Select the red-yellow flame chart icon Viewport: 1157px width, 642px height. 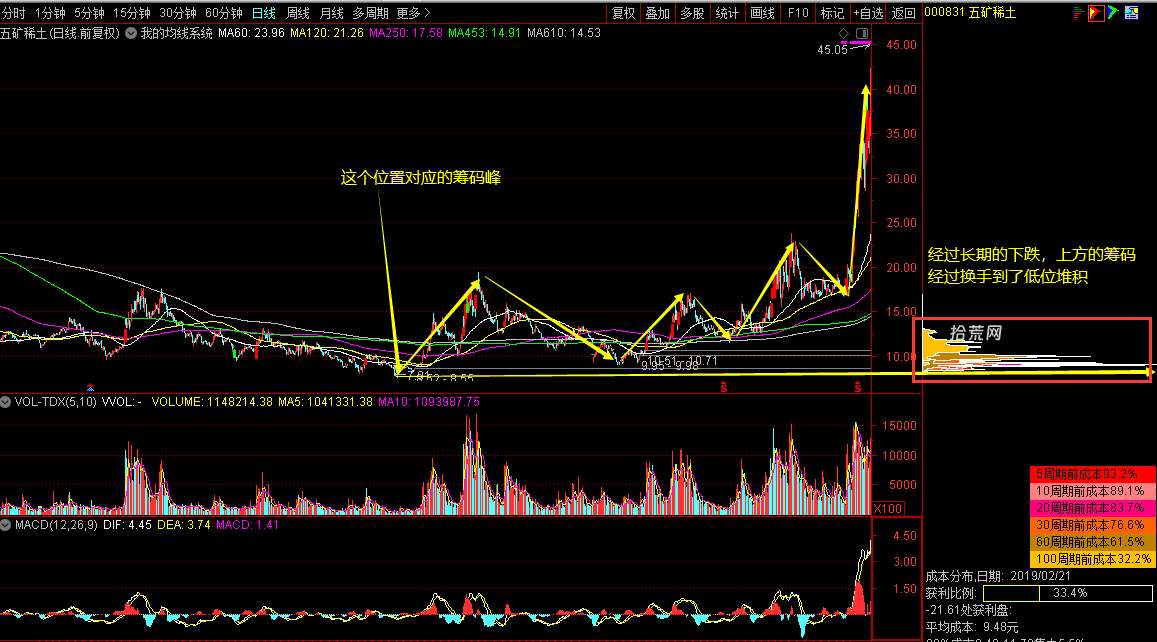[x=1096, y=13]
